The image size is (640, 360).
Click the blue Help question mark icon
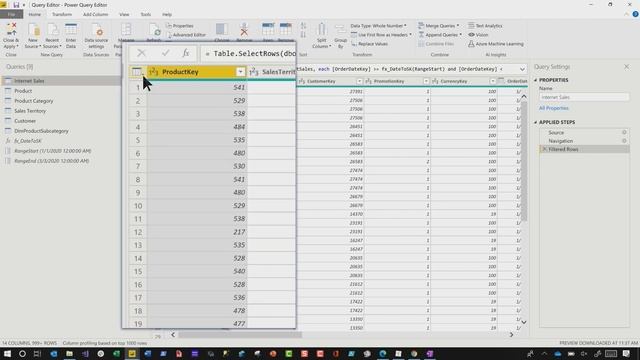[x=635, y=14]
